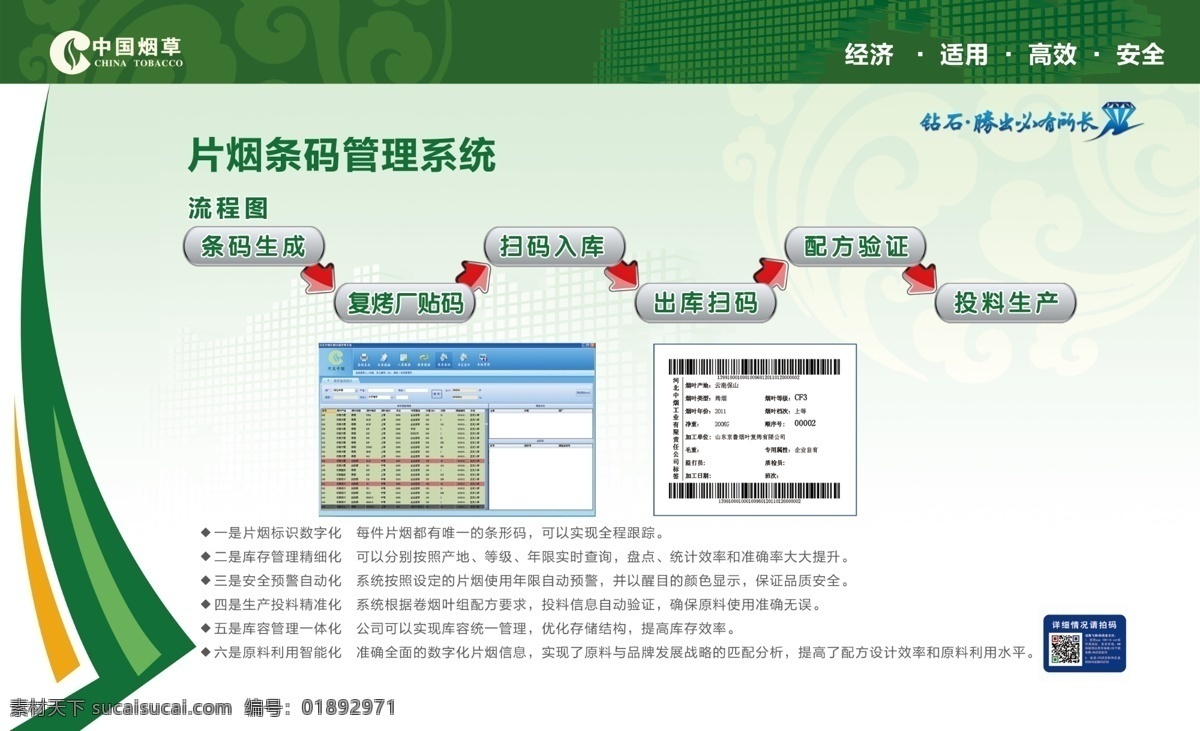Select the 投料生产 flow step

[1005, 302]
